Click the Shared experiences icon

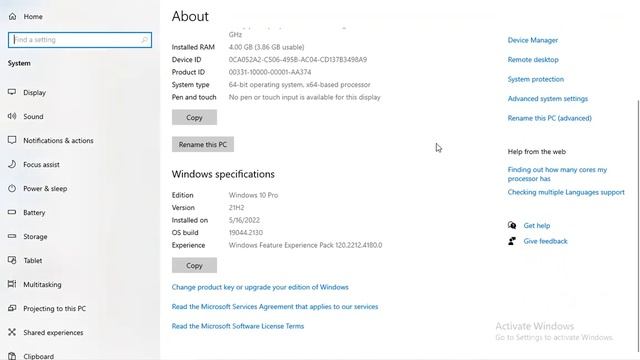pyautogui.click(x=12, y=332)
